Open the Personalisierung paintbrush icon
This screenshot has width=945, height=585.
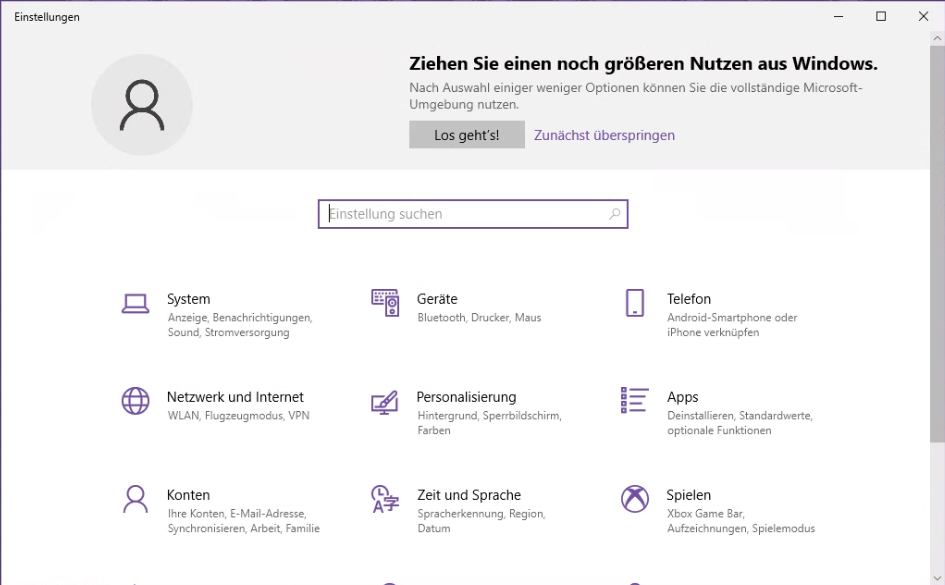[385, 402]
